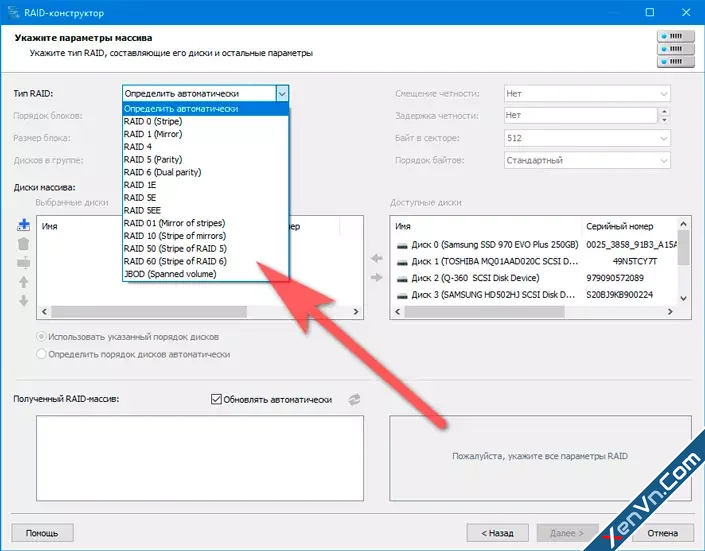The height and width of the screenshot is (551, 705).
Task: Click the Помощь button
Action: tap(42, 533)
